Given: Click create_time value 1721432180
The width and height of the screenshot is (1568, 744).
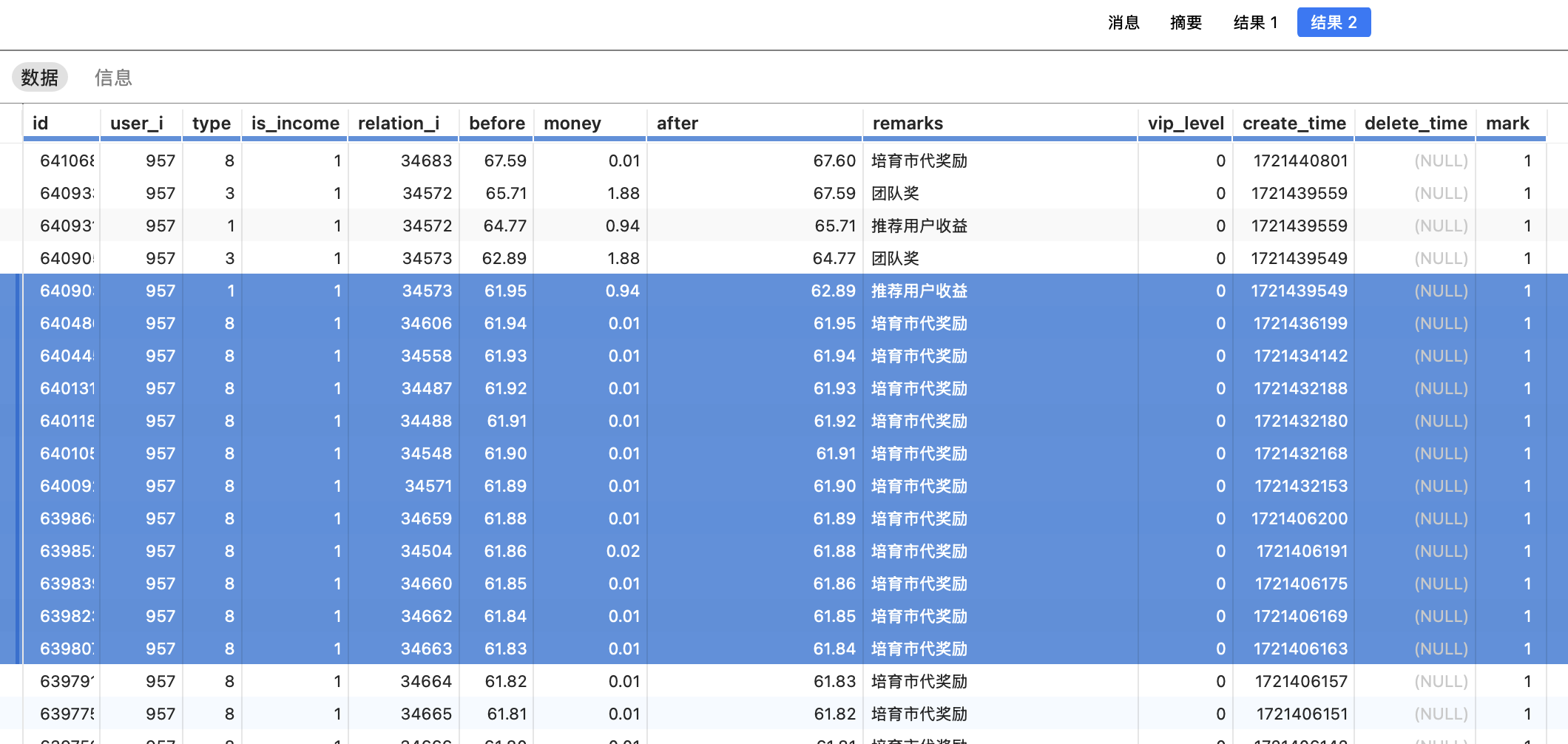Looking at the screenshot, I should point(1300,422).
